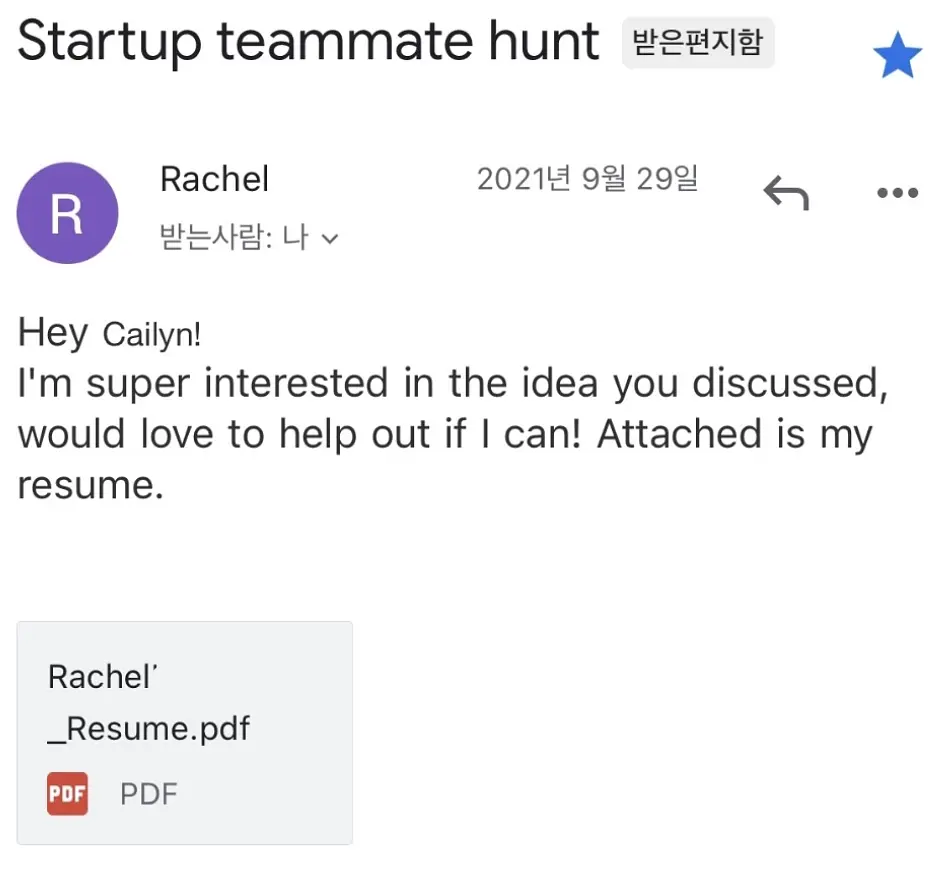
Task: Open the three-dot more options menu
Action: point(898,193)
